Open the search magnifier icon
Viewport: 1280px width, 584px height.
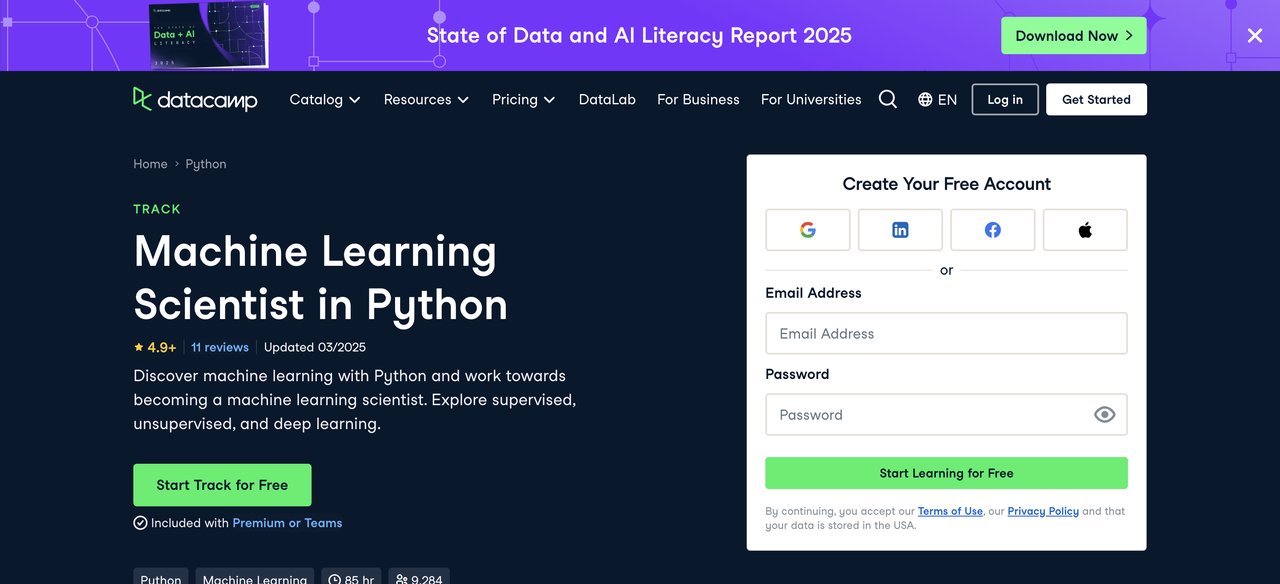pos(887,99)
